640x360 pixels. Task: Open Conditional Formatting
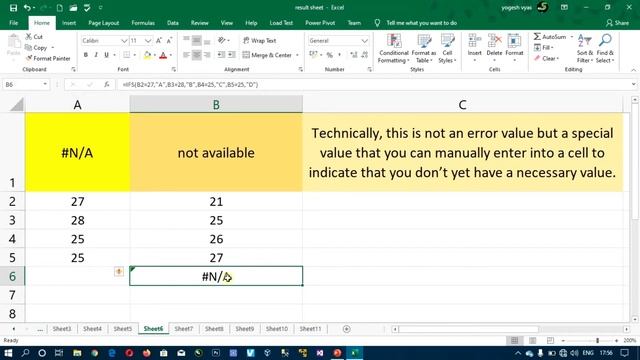393,49
